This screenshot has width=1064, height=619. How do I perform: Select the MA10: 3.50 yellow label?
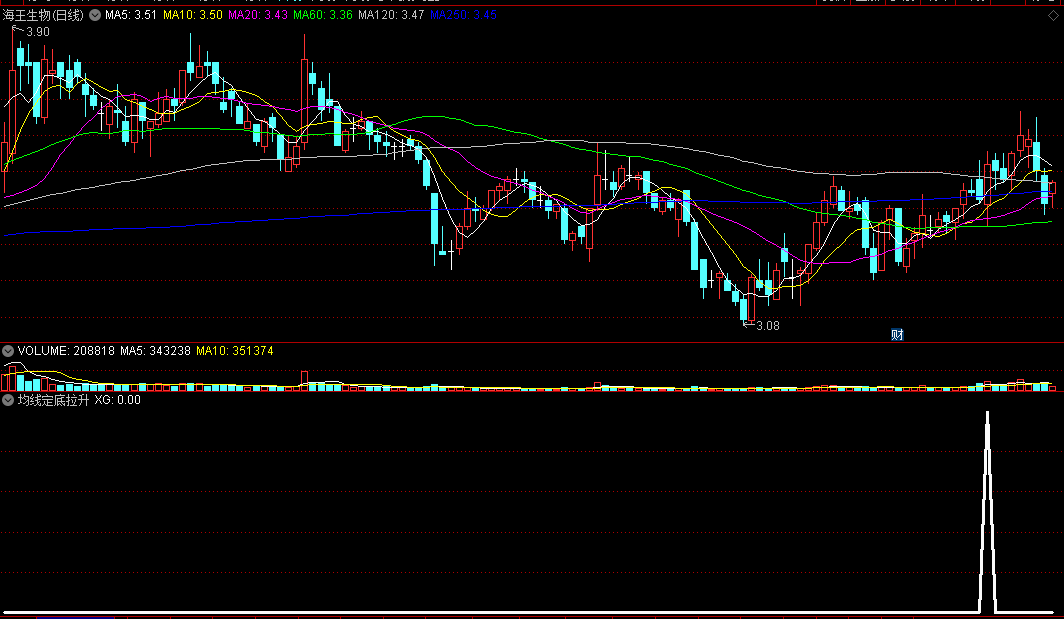(x=193, y=15)
